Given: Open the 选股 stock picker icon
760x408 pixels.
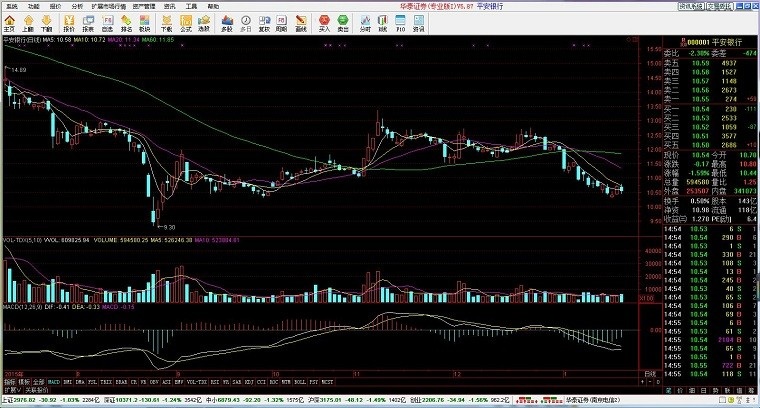Looking at the screenshot, I should click(x=204, y=23).
